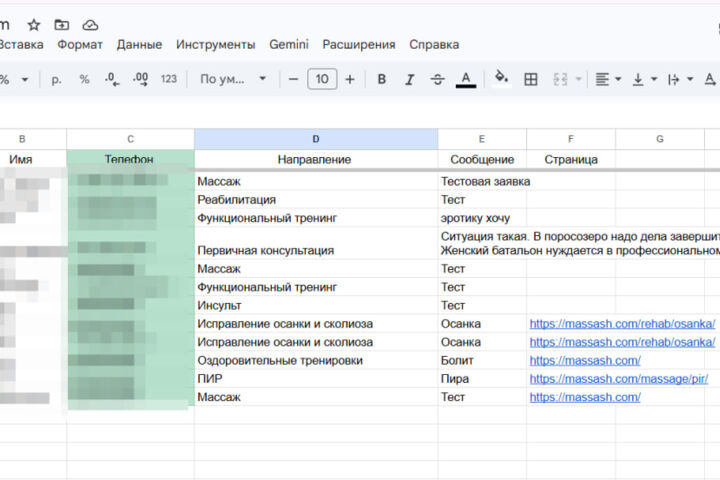Screen dimensions: 720x480
Task: Select the Болит cell
Action: [x=482, y=361]
